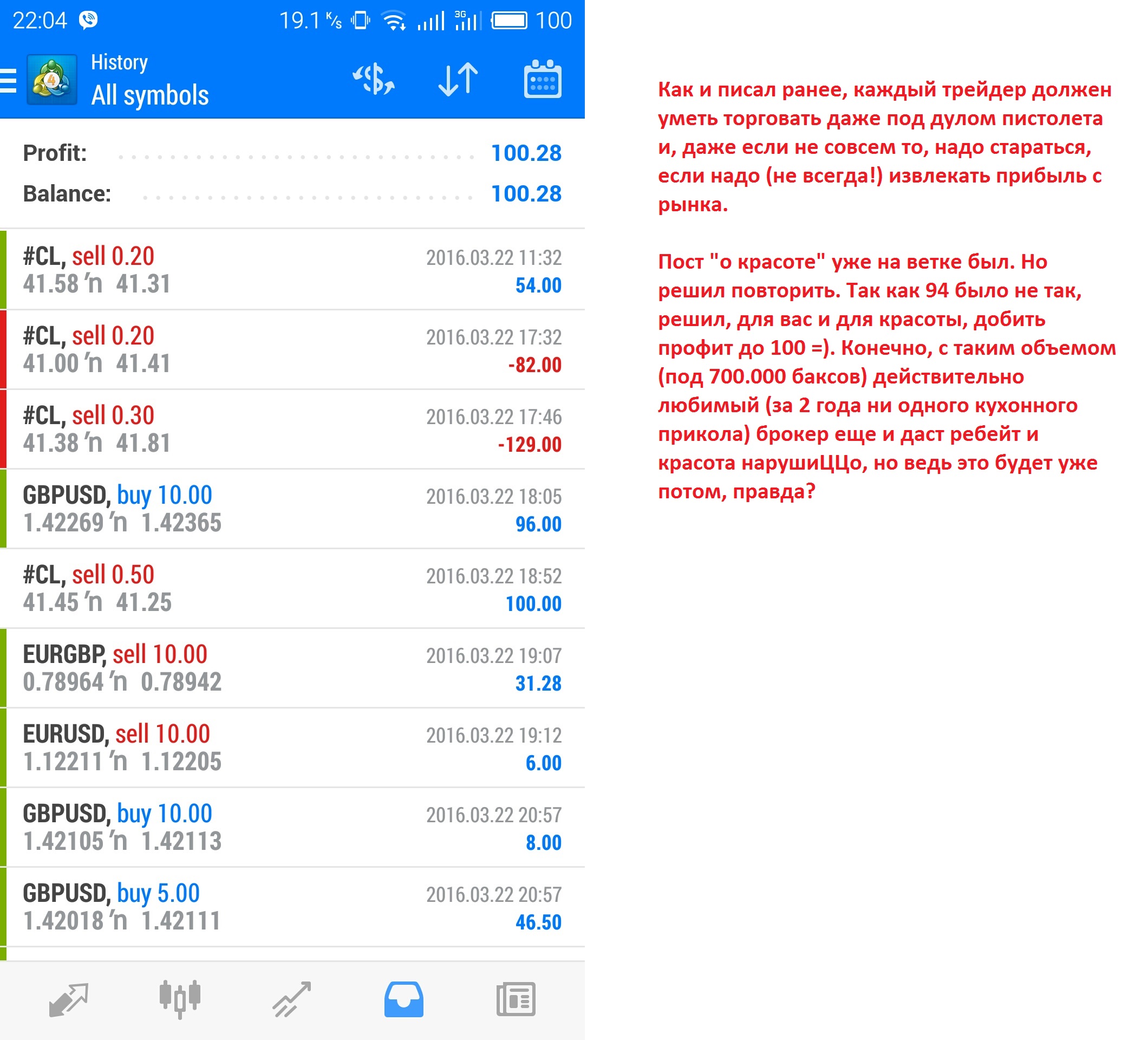Open the currency symbol filter icon

pos(374,79)
